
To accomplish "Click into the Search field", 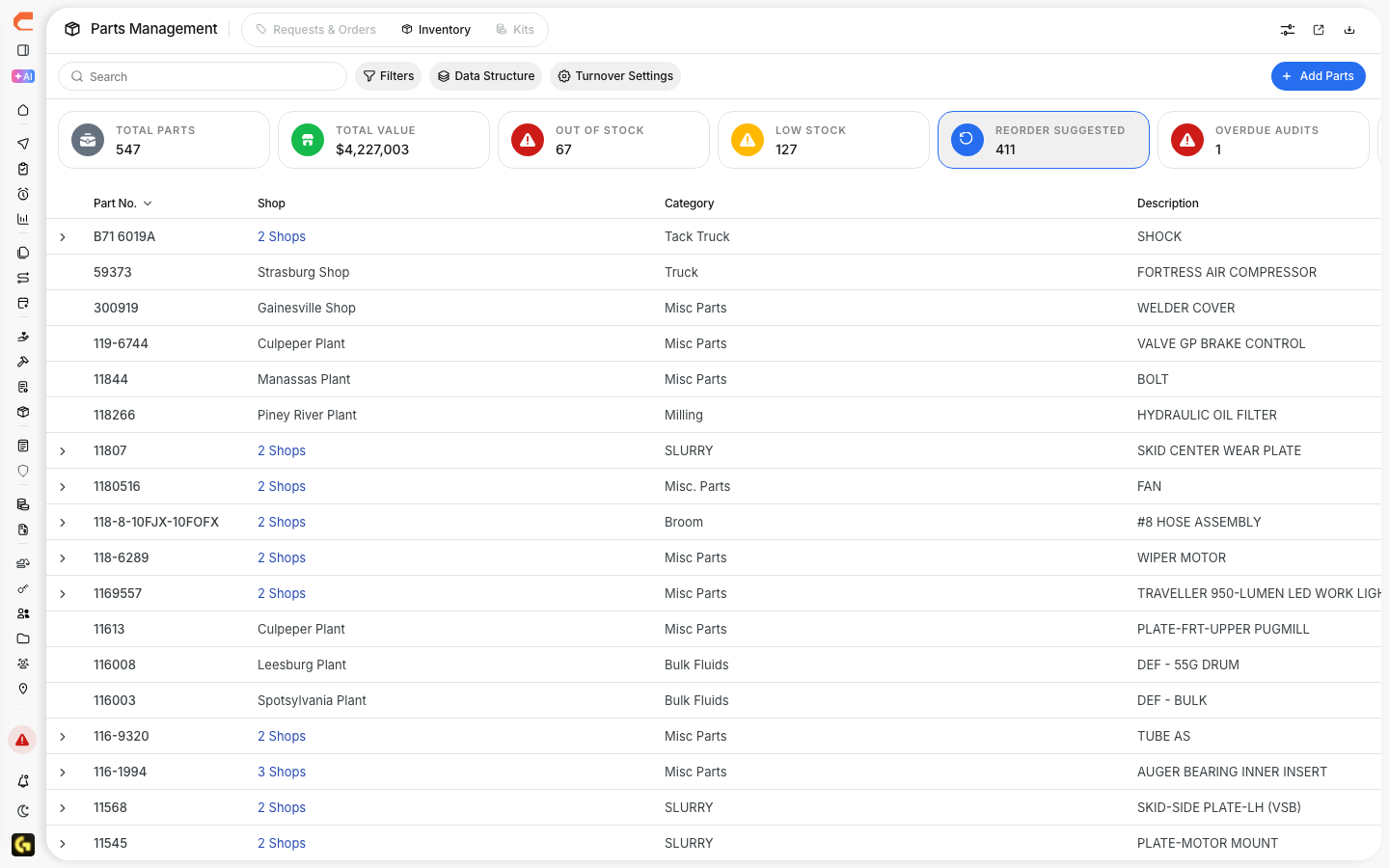I will coord(203,76).
